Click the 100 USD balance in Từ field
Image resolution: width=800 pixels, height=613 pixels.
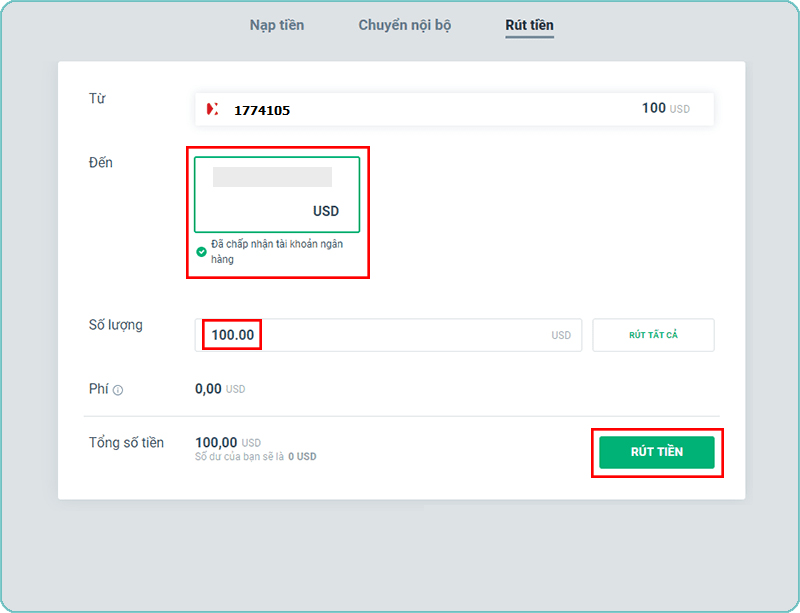click(665, 108)
